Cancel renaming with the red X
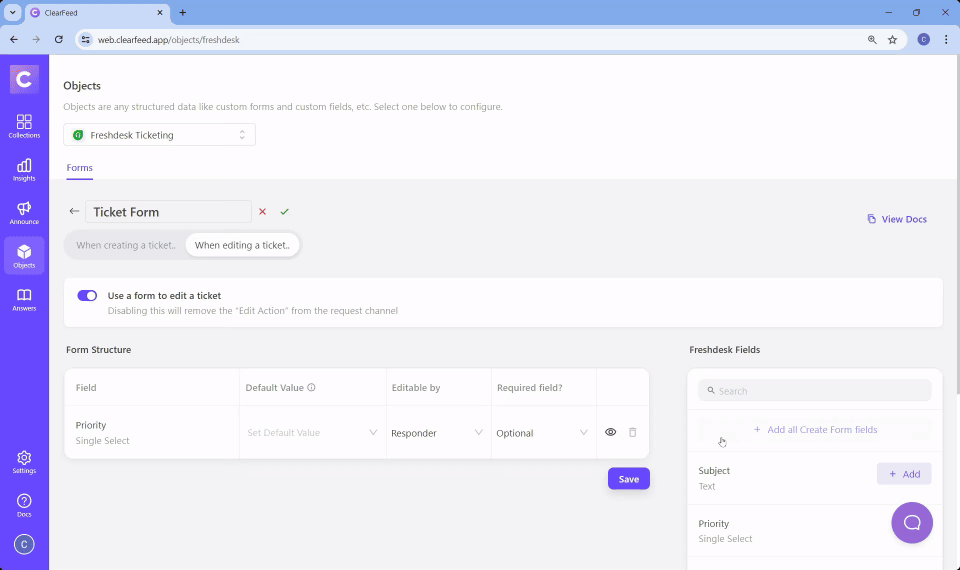This screenshot has width=960, height=570. (x=262, y=212)
